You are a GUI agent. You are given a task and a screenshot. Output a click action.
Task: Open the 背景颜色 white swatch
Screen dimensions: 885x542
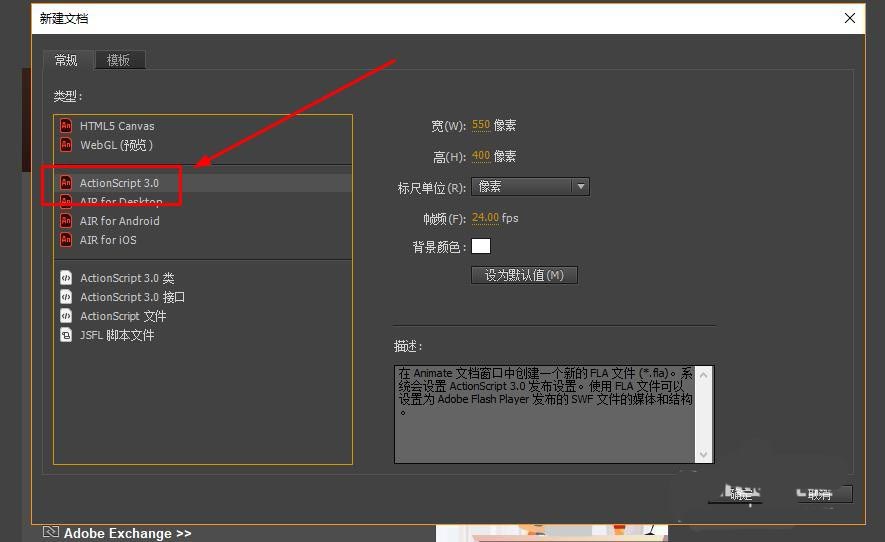tap(481, 246)
